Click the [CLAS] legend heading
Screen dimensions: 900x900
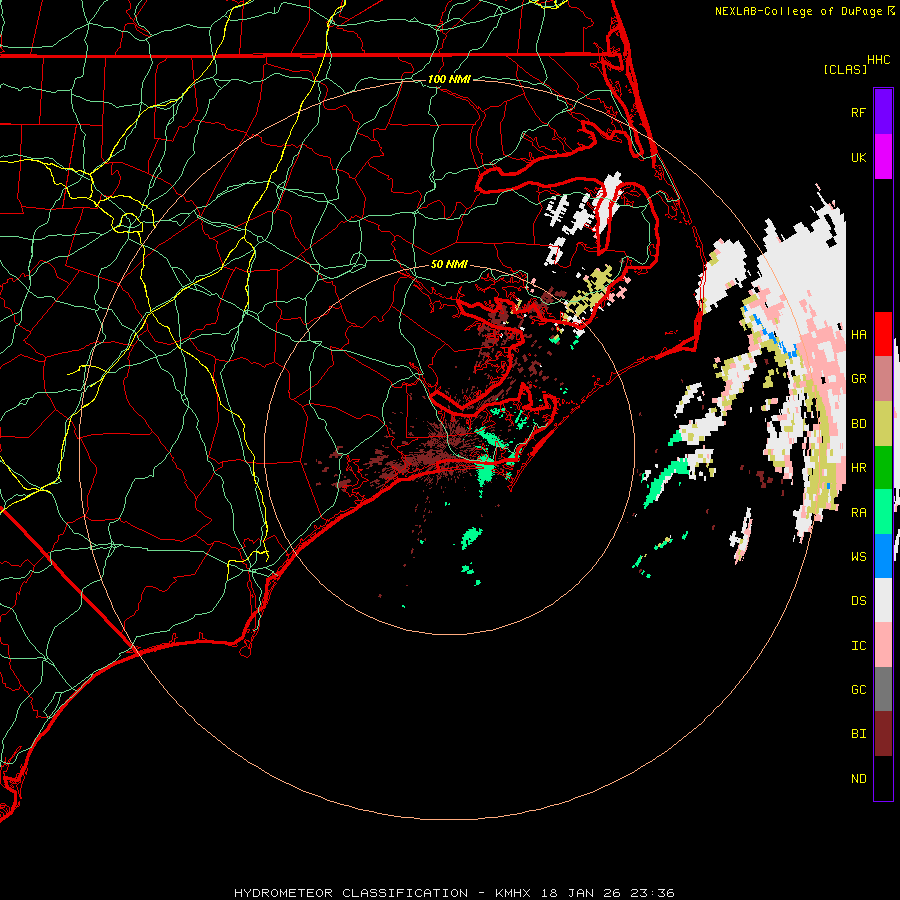[x=845, y=69]
